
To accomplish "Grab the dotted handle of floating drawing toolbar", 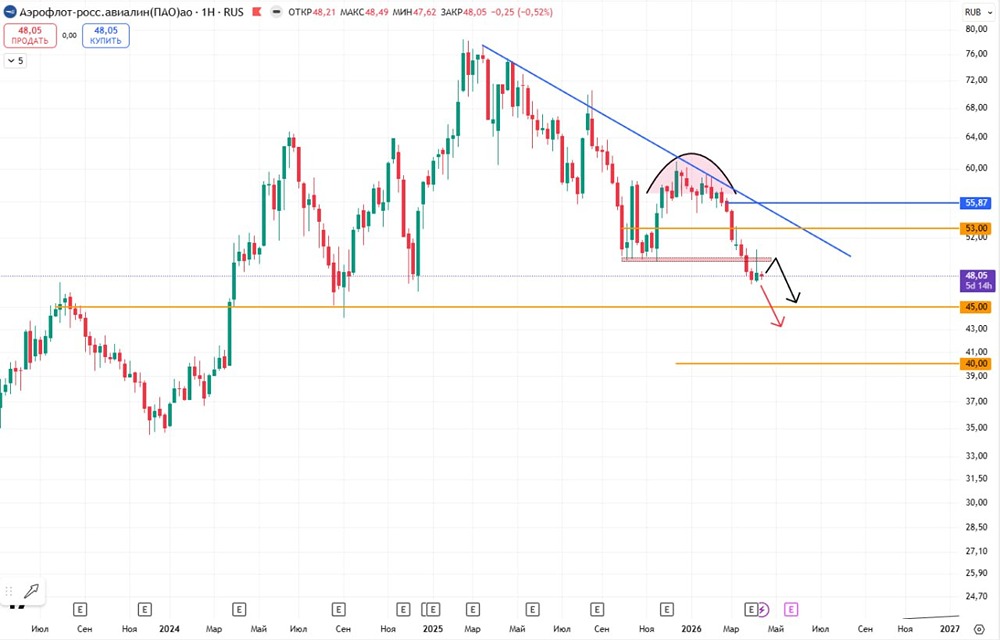I will (x=9, y=590).
